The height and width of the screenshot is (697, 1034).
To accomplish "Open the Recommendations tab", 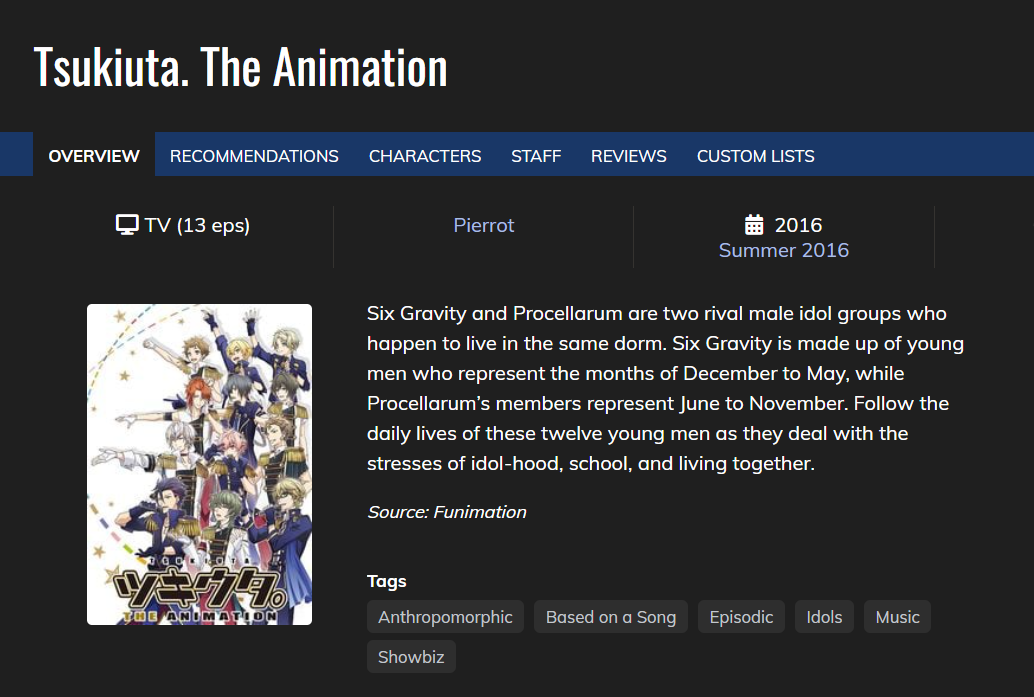I will (x=254, y=156).
